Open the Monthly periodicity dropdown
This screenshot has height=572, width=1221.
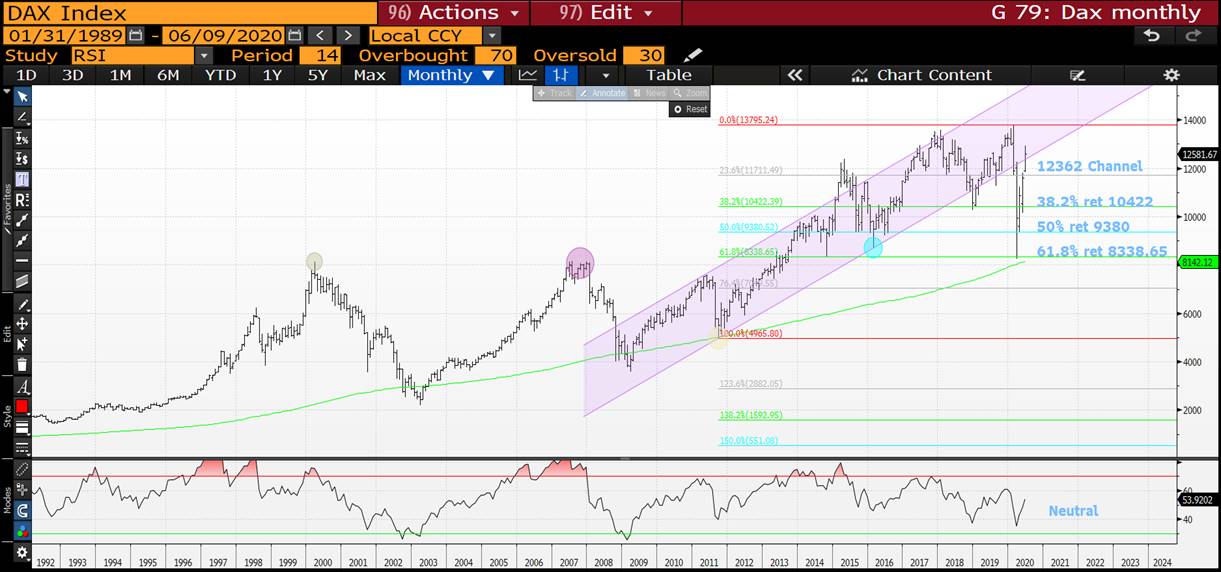tap(451, 75)
